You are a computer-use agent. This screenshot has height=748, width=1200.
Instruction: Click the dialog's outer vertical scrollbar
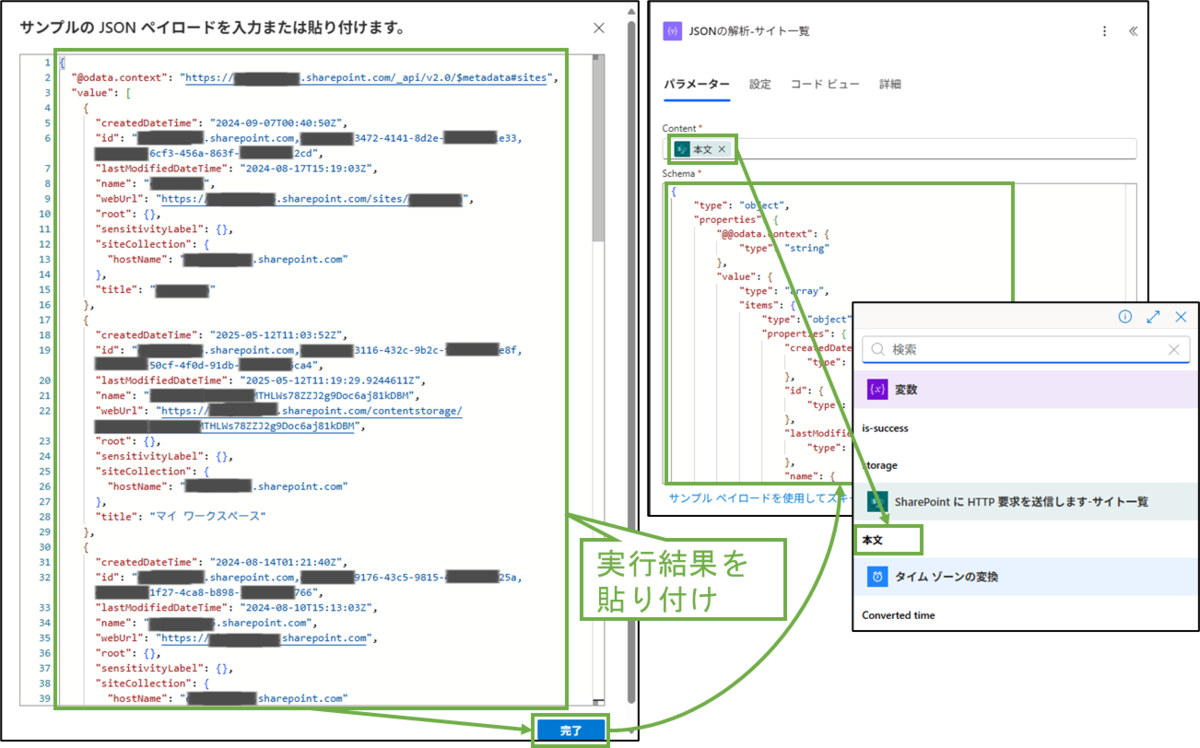631,360
